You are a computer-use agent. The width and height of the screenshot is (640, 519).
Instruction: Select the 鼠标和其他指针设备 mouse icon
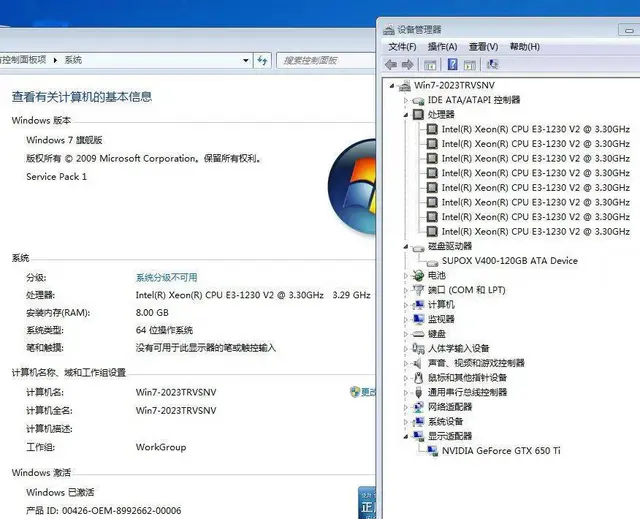click(418, 378)
